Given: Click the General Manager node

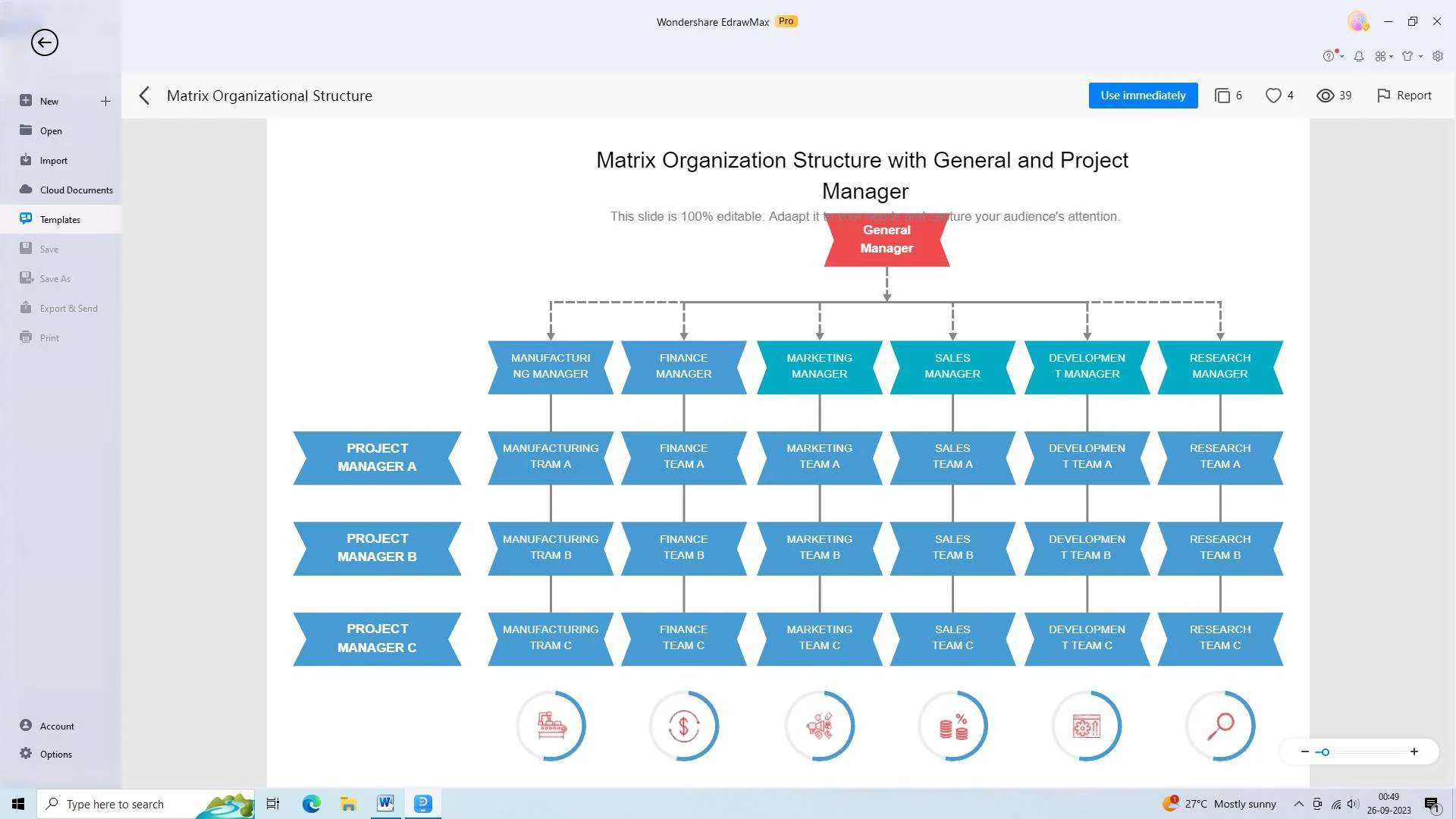Looking at the screenshot, I should [886, 239].
